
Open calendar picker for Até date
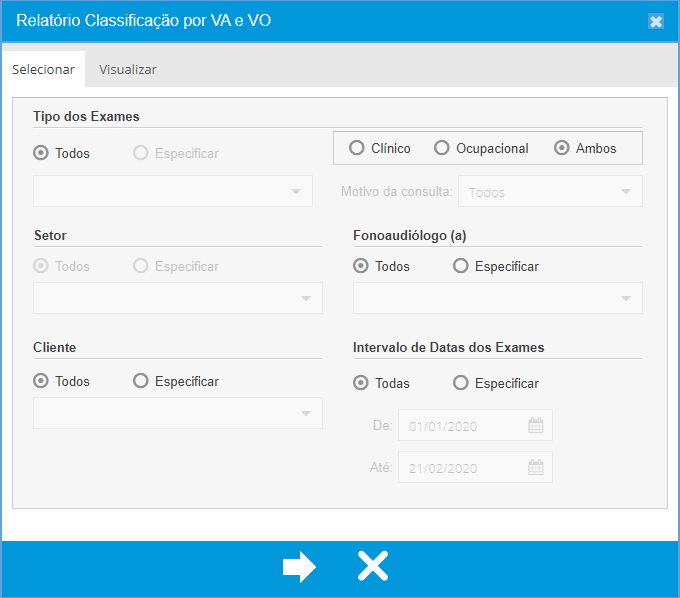tap(536, 468)
